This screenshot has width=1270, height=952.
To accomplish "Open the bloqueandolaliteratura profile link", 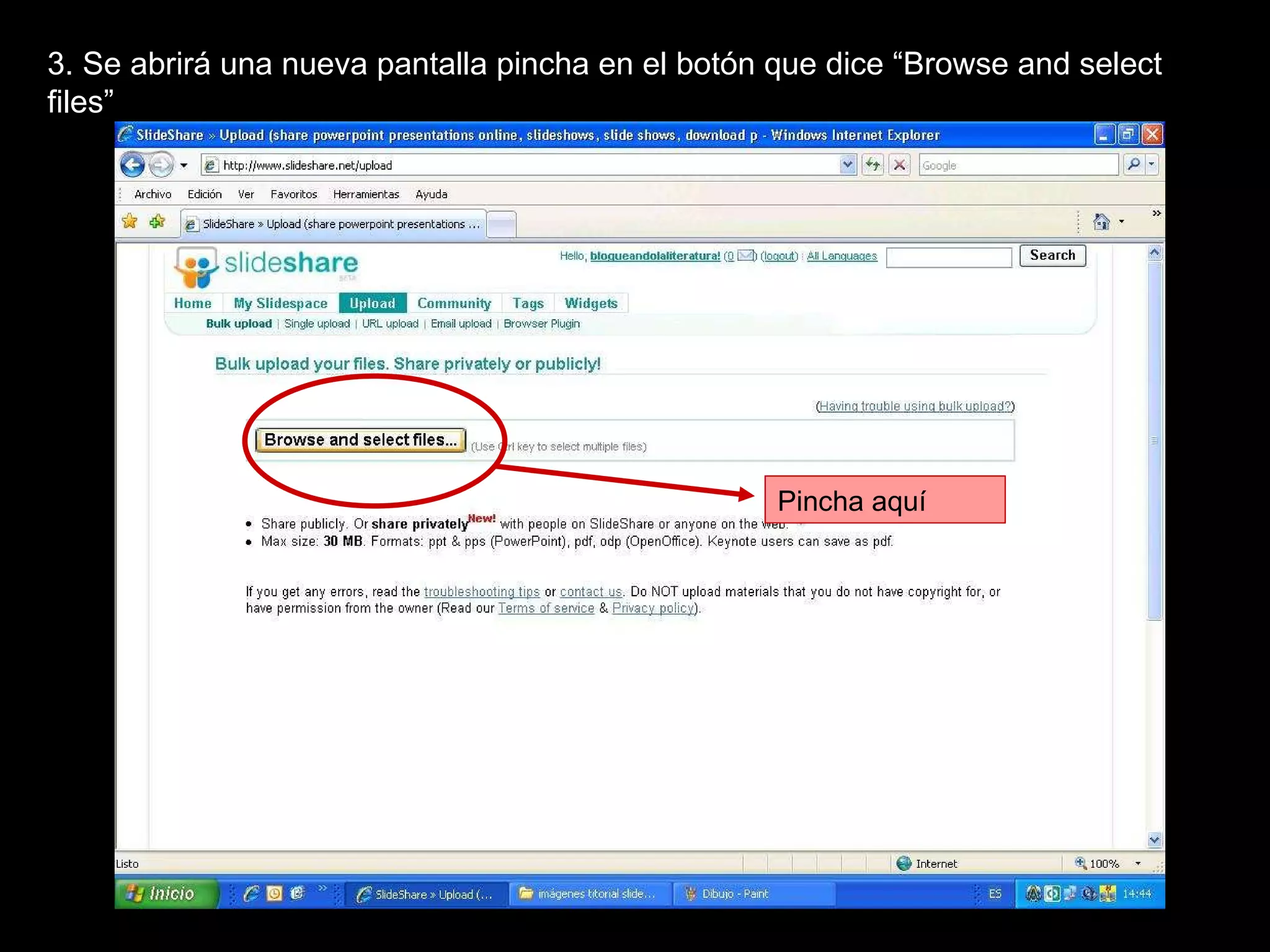I will [x=655, y=256].
